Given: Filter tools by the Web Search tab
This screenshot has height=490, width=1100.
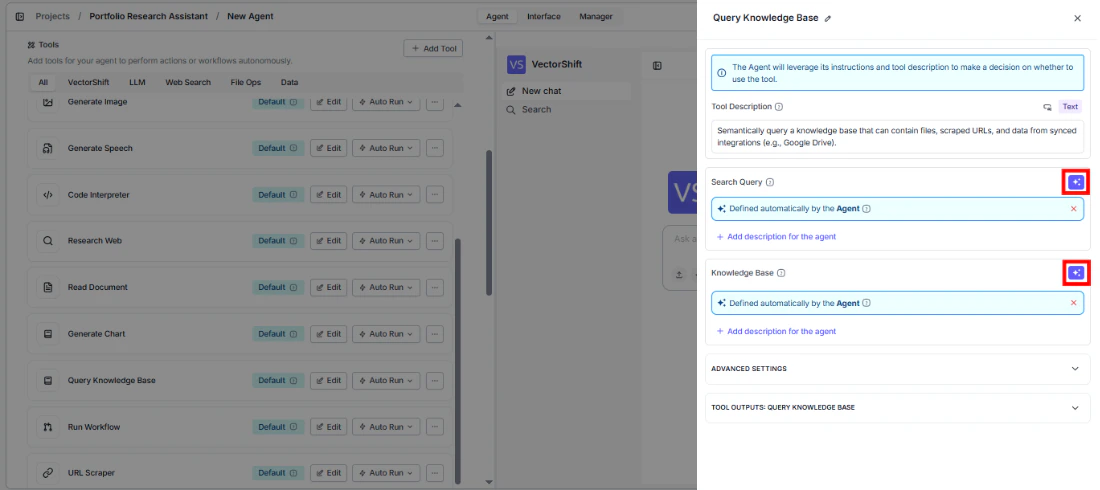Looking at the screenshot, I should tap(188, 82).
